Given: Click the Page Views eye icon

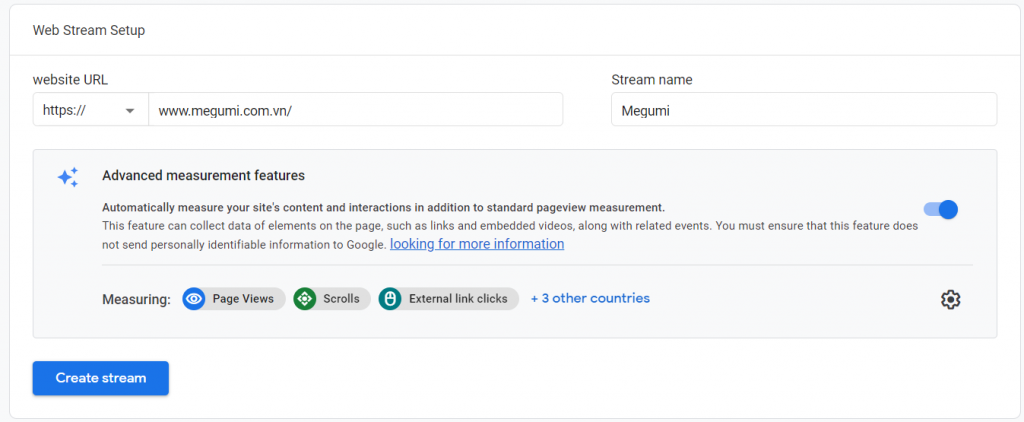Looking at the screenshot, I should [194, 299].
